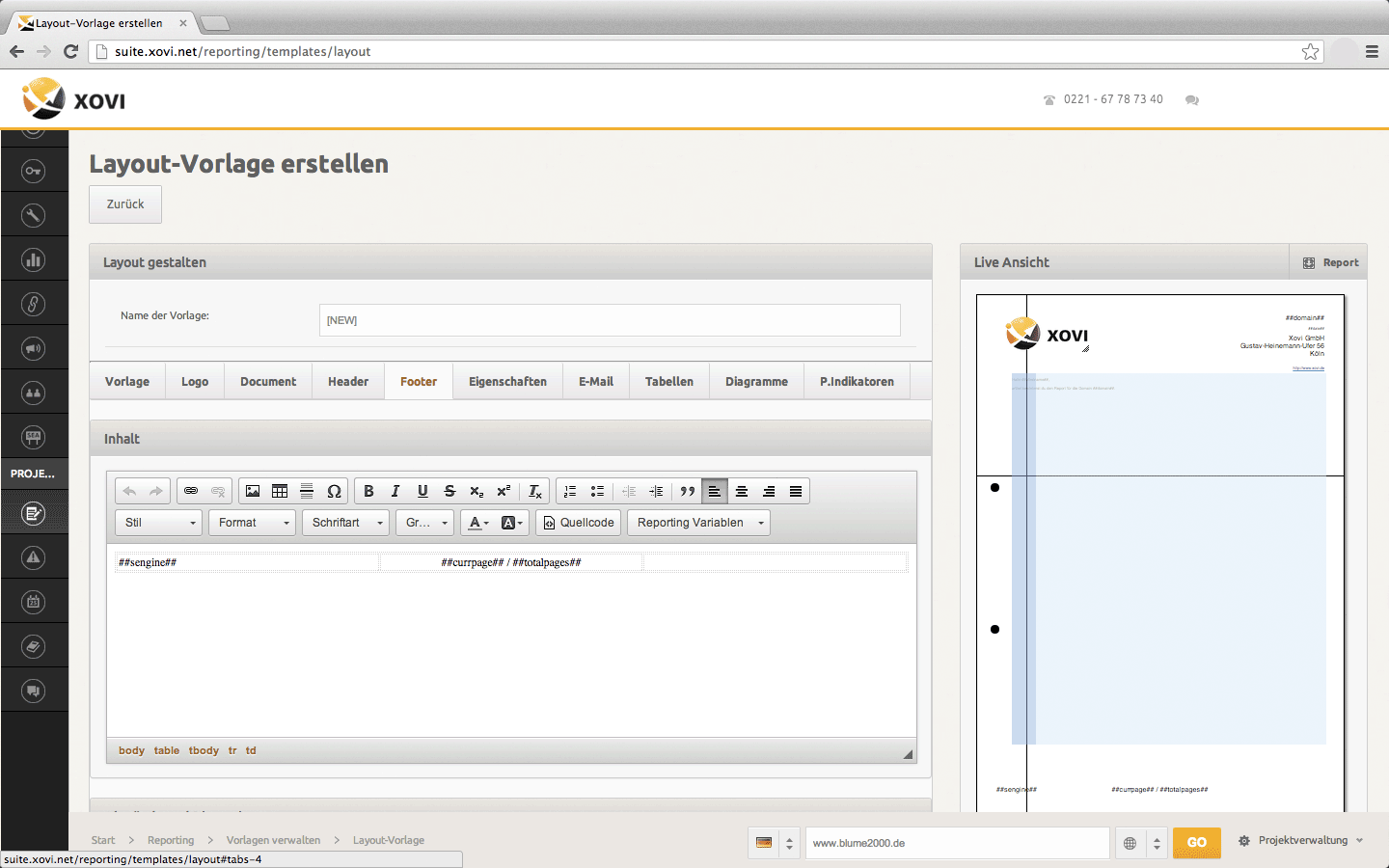Open the globe search engine selector
The width and height of the screenshot is (1389, 868).
1142,843
